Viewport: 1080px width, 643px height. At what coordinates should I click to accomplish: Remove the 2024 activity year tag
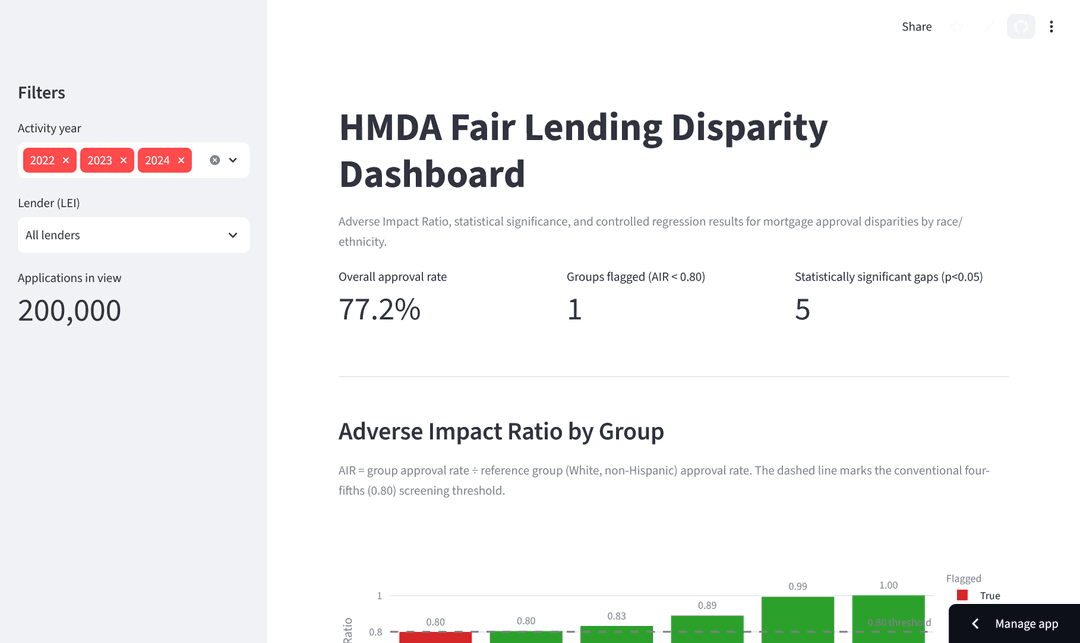tap(181, 160)
